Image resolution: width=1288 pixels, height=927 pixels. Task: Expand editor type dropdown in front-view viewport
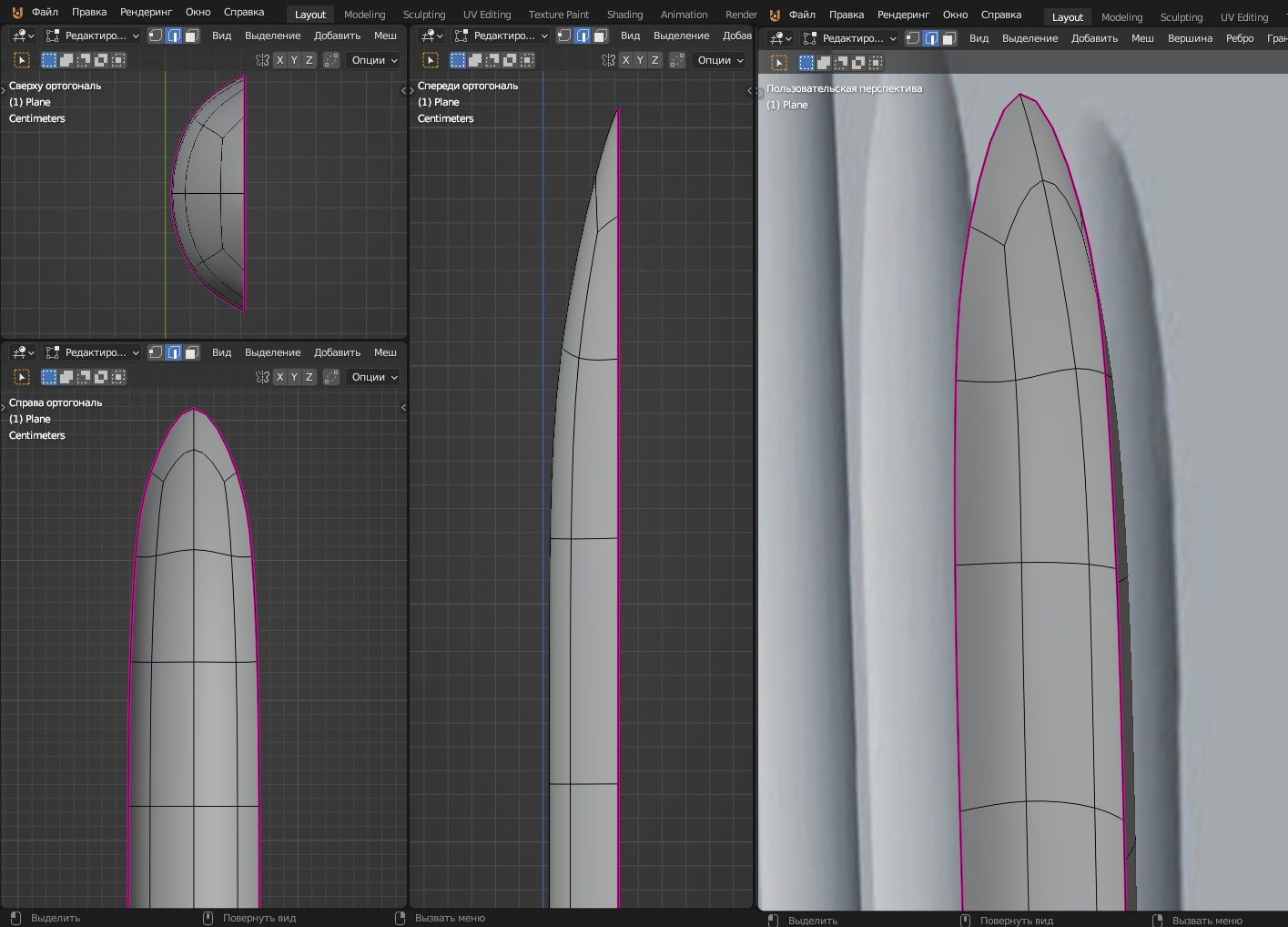[x=432, y=36]
